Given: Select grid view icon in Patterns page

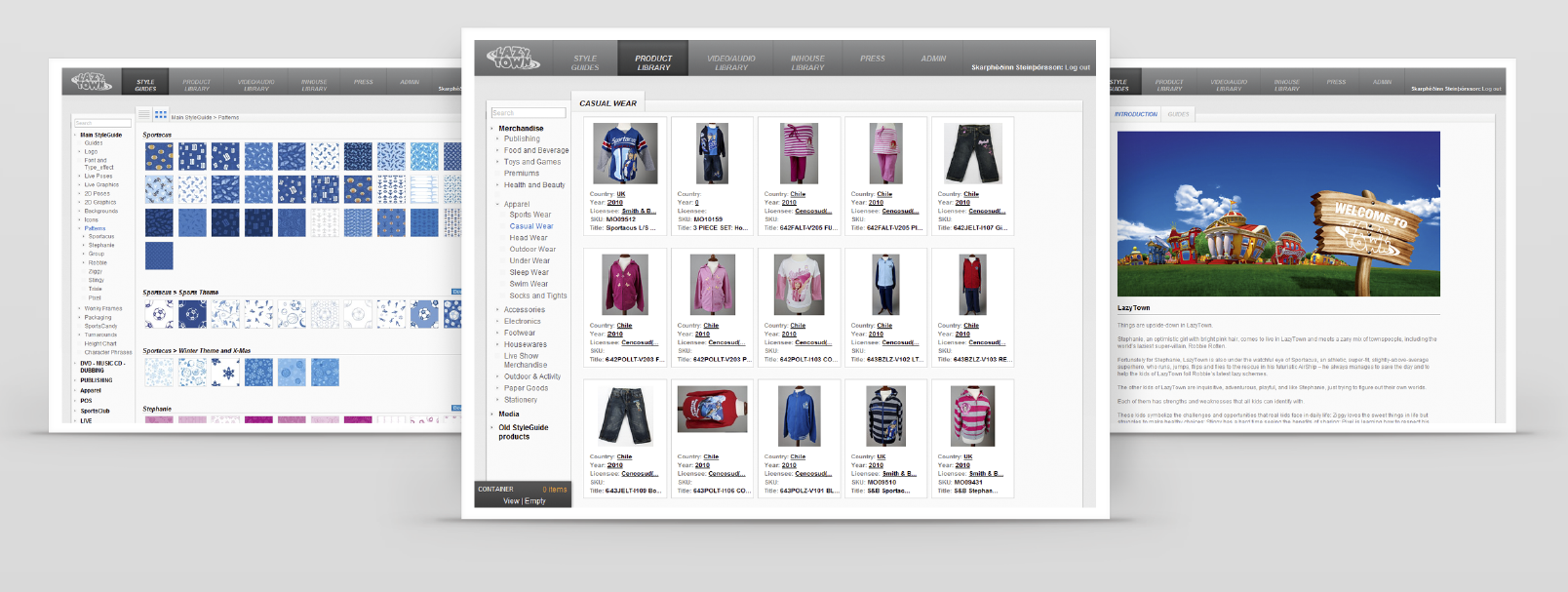Looking at the screenshot, I should [x=161, y=115].
